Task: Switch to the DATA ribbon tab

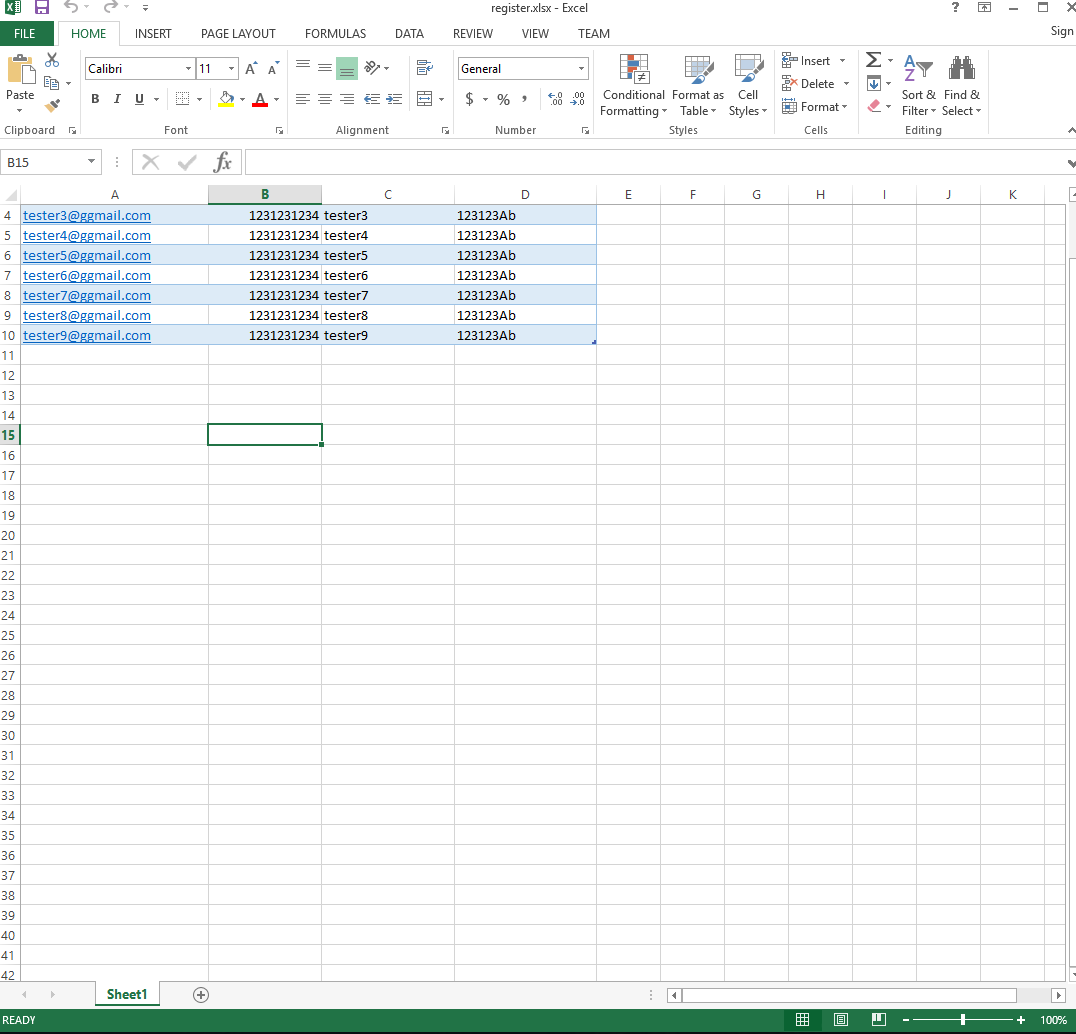Action: click(x=409, y=33)
